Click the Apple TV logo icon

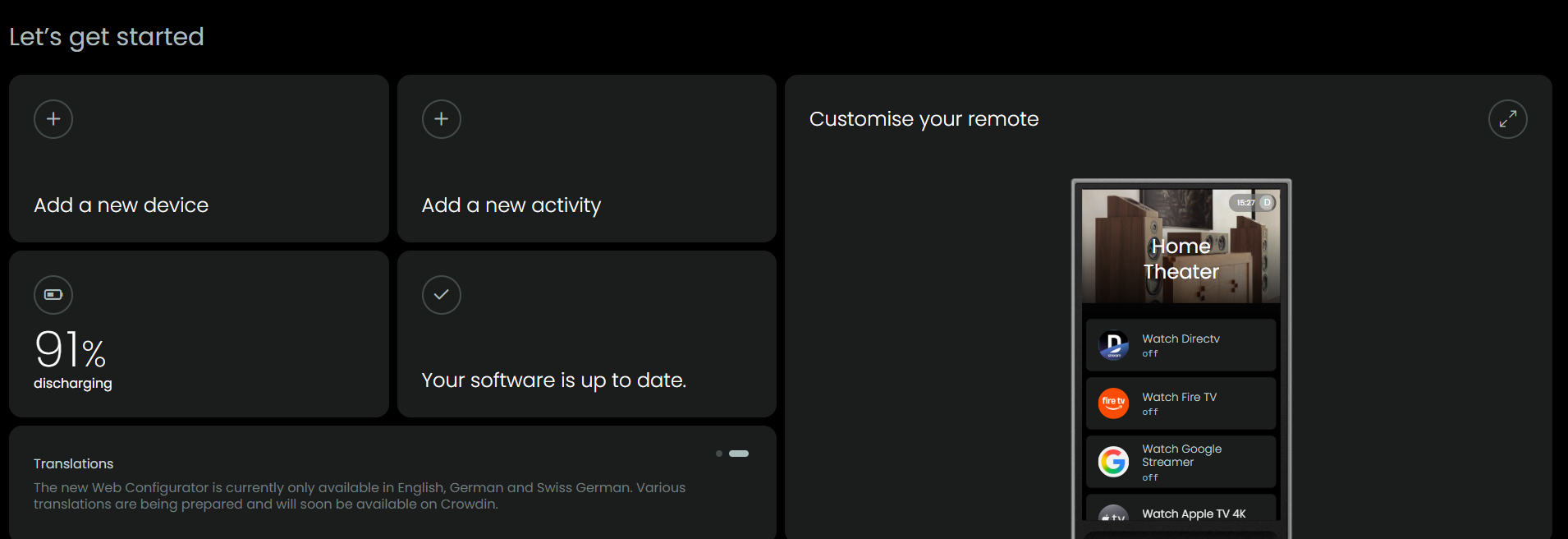tap(1113, 516)
